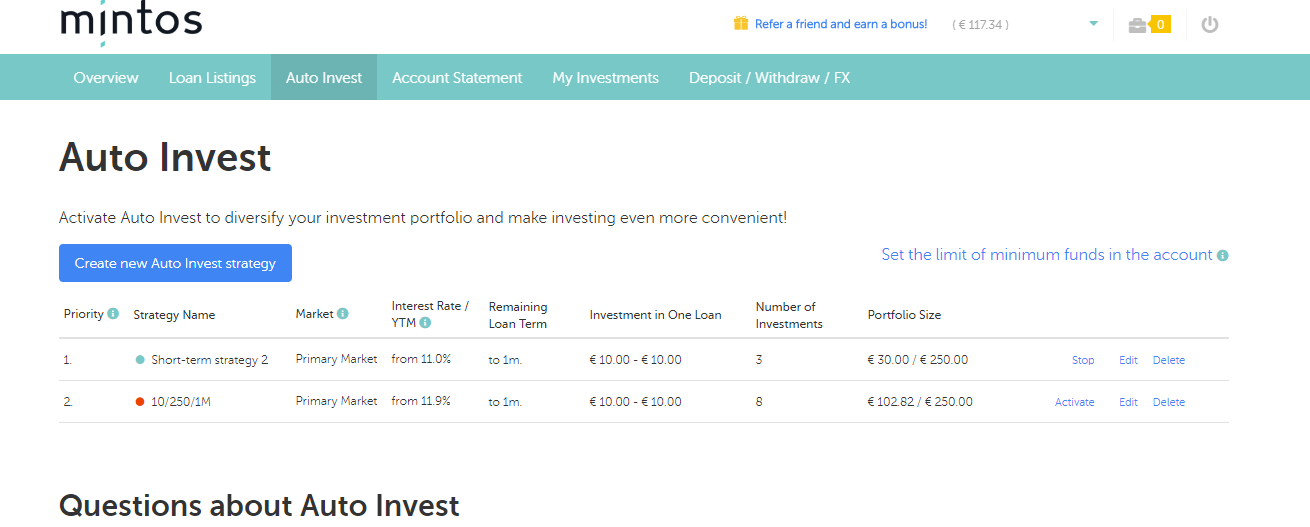Expand the account balance dropdown arrow
The width and height of the screenshot is (1310, 527).
tap(1093, 24)
